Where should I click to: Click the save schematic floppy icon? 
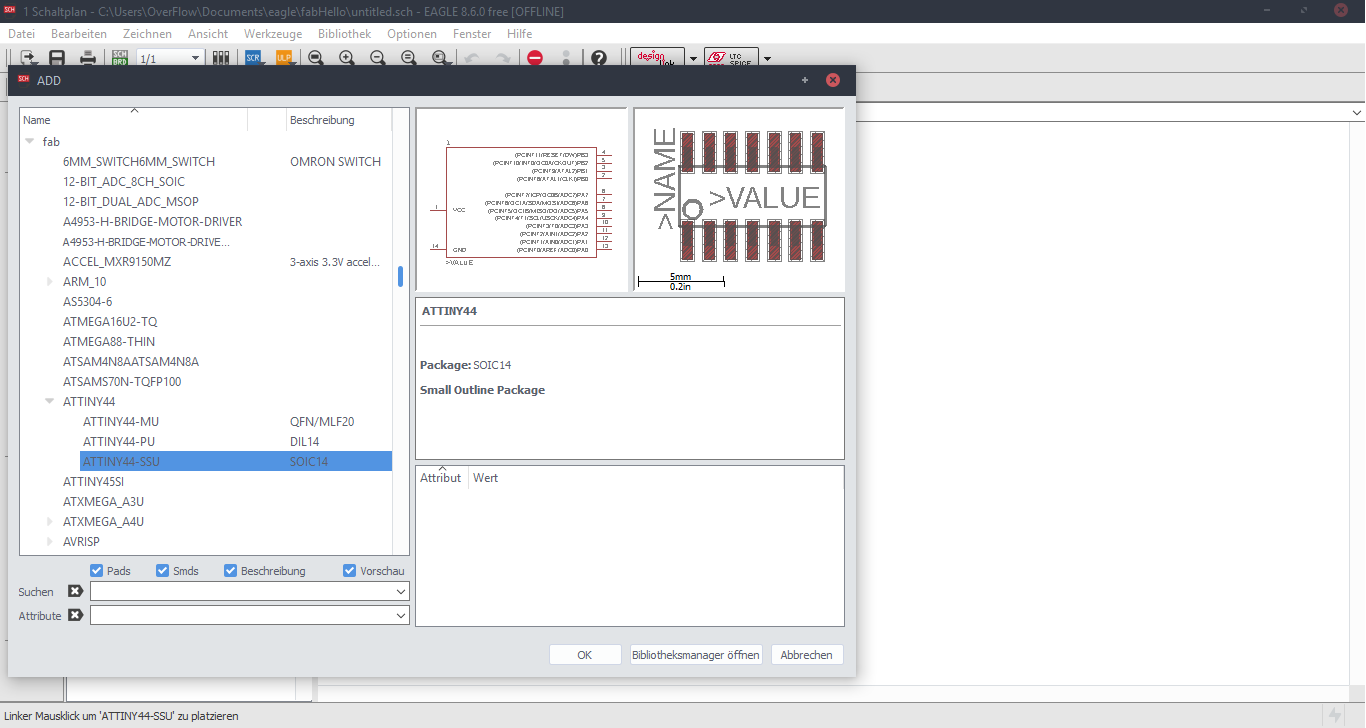click(x=57, y=58)
